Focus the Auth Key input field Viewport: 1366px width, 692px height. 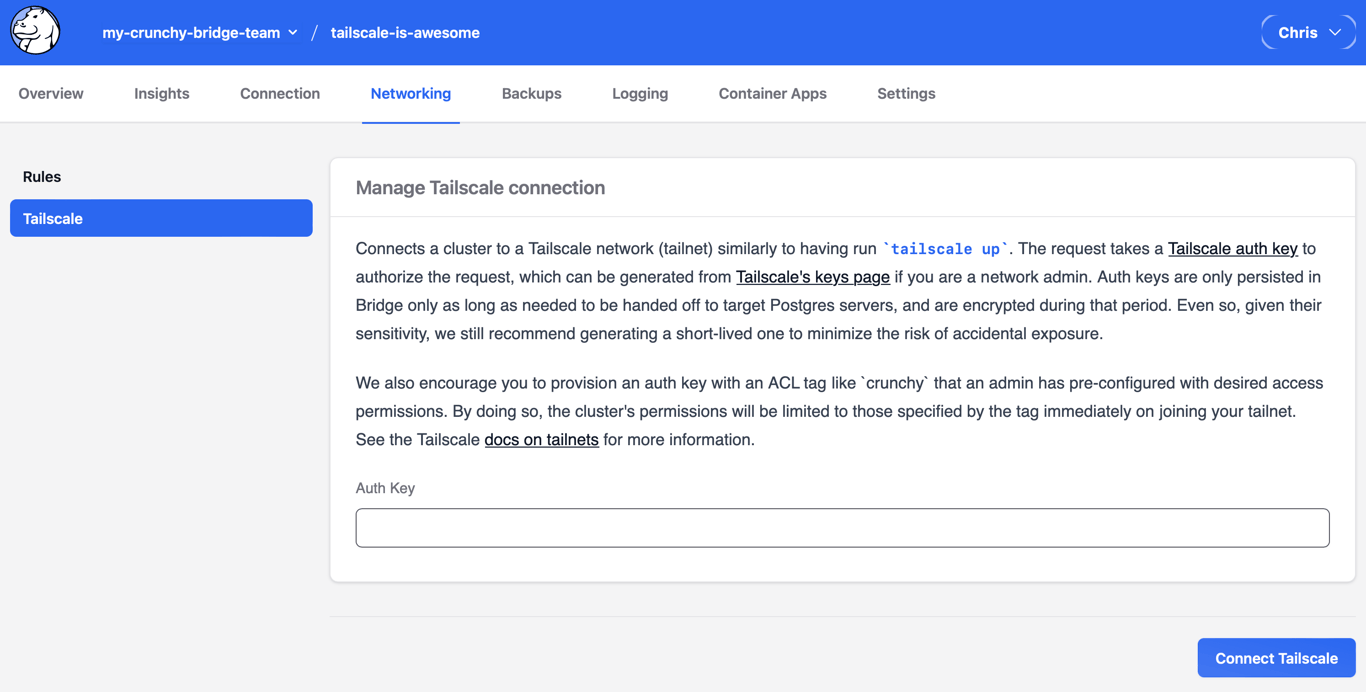tap(843, 528)
